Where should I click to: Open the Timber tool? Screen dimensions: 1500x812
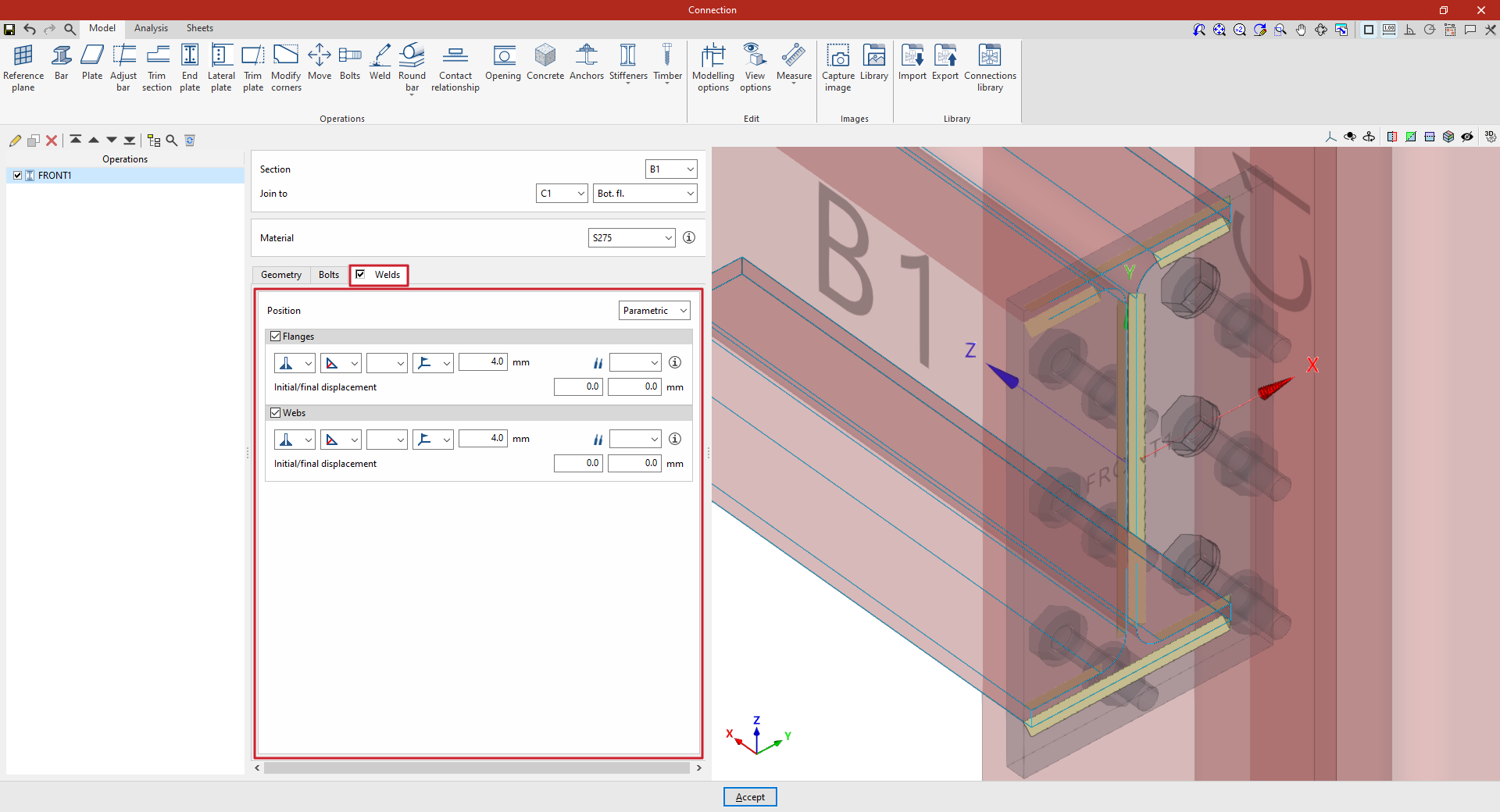click(x=667, y=62)
